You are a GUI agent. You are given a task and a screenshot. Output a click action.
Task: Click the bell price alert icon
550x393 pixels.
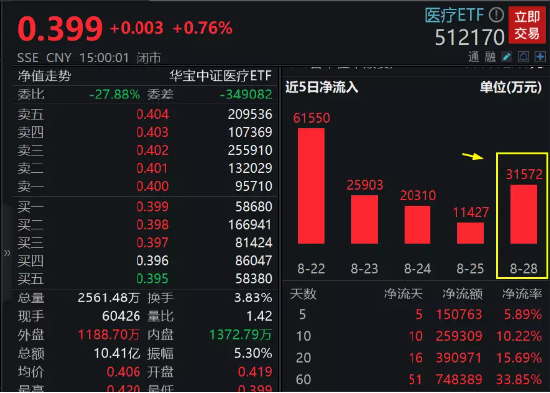523,56
